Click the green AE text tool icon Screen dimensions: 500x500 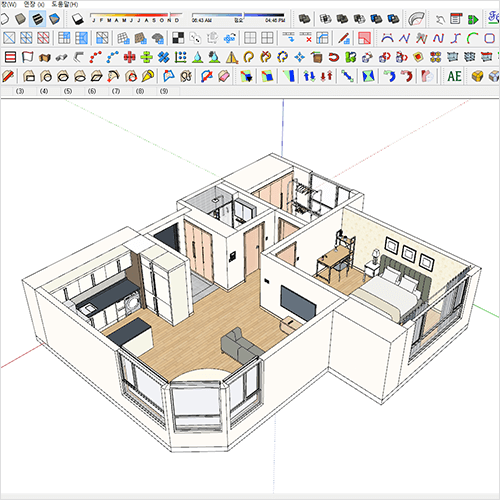tap(454, 76)
